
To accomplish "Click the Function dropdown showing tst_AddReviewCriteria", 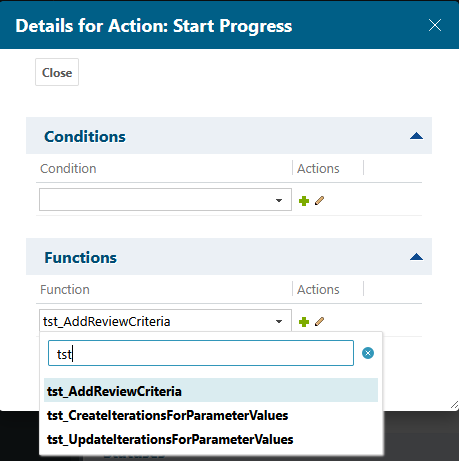I will pyautogui.click(x=165, y=321).
